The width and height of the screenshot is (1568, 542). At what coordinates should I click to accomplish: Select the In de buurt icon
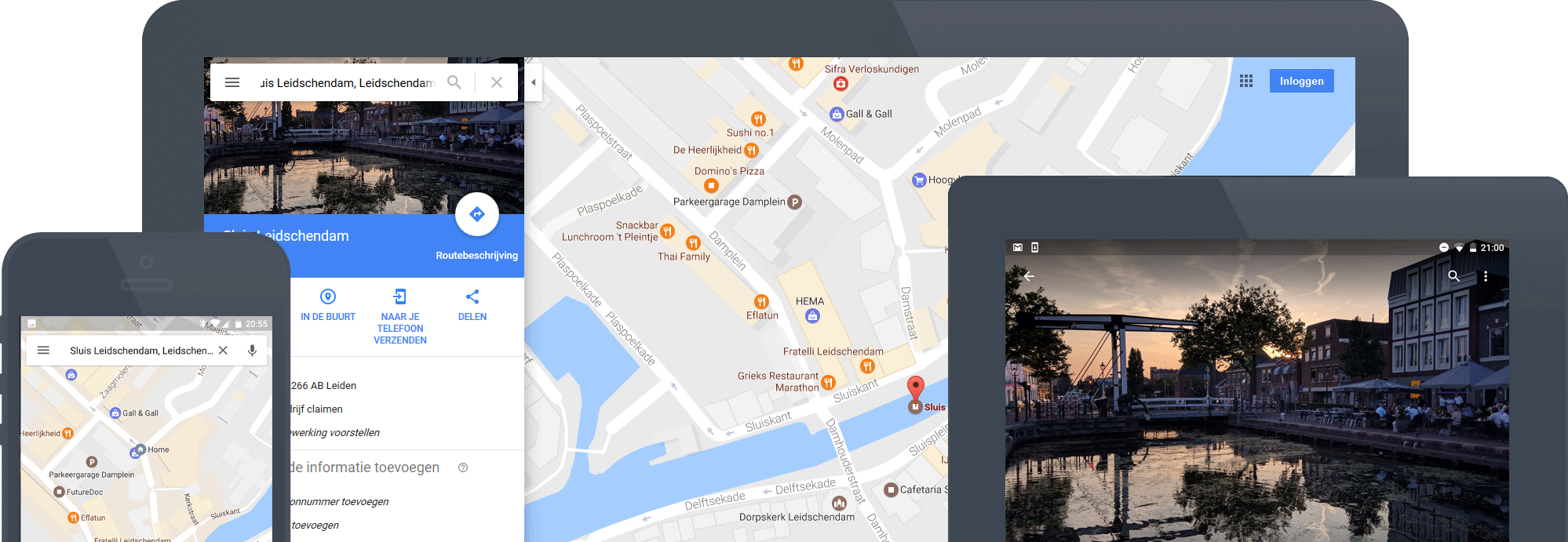pyautogui.click(x=328, y=296)
